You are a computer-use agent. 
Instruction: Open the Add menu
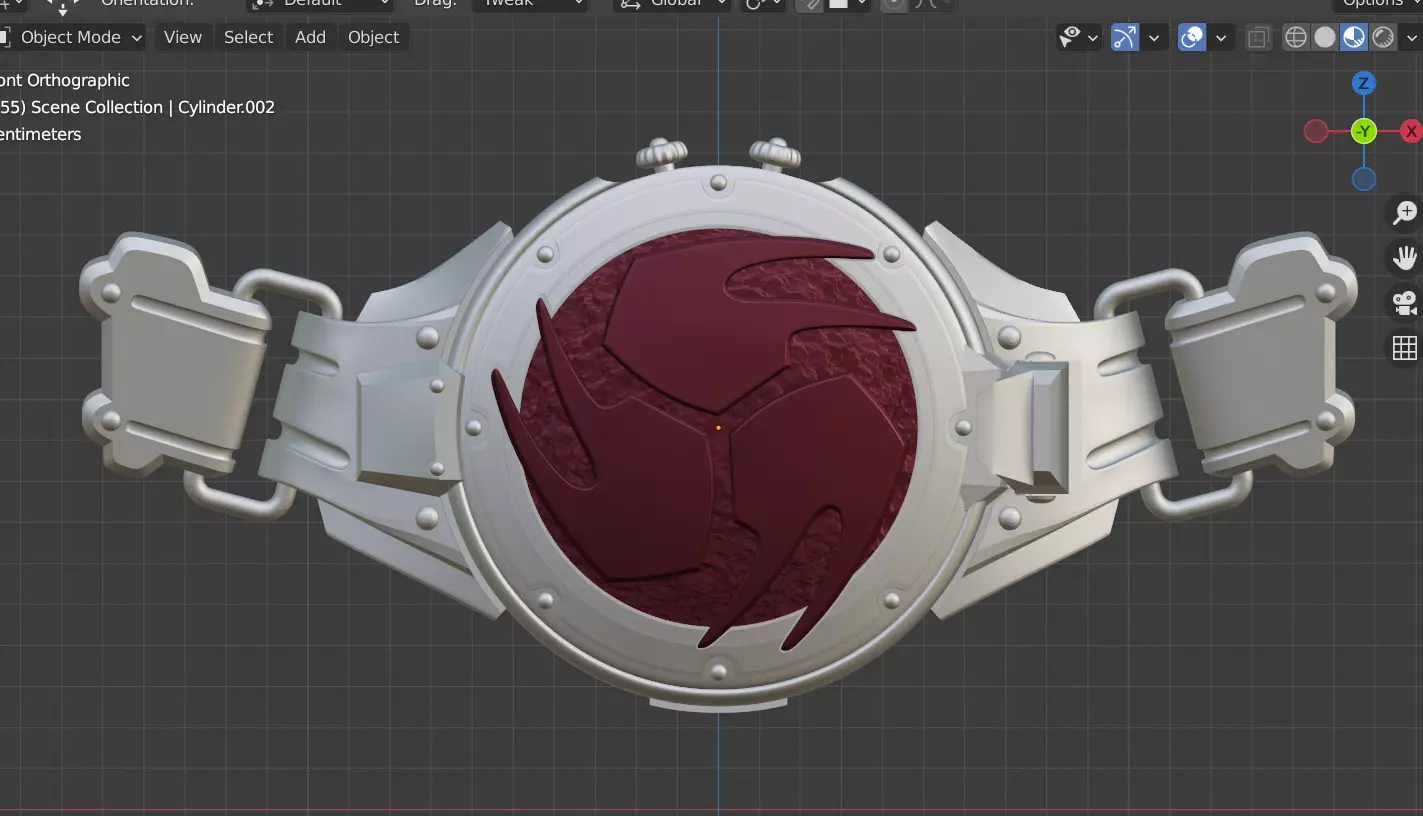(x=310, y=37)
